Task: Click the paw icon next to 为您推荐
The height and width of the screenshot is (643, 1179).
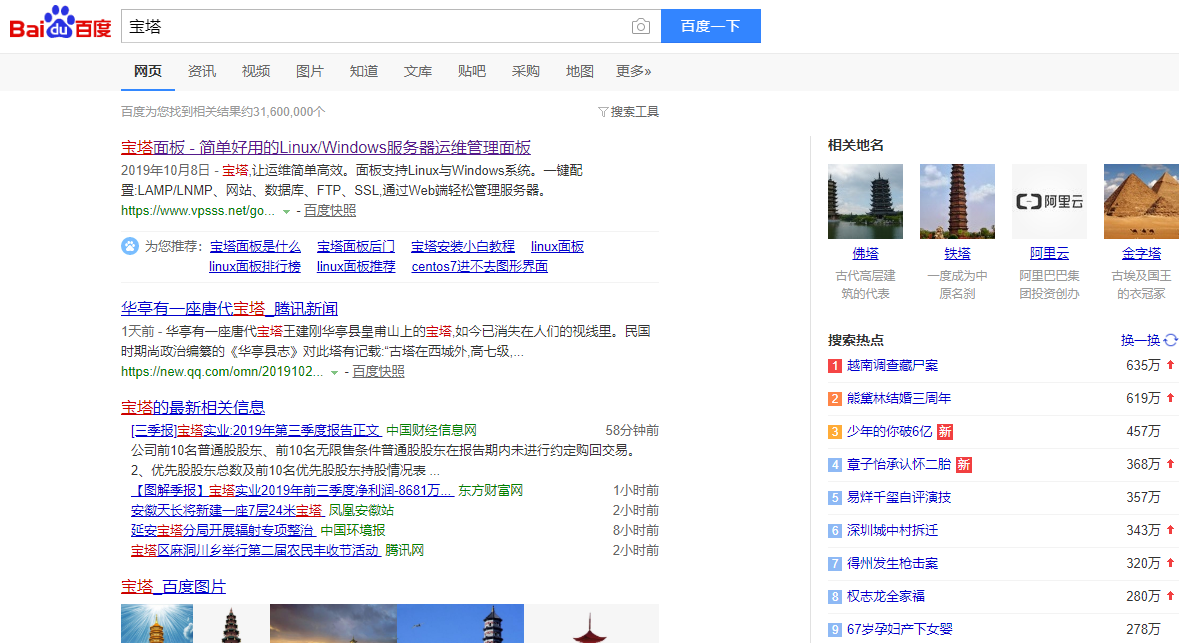Action: point(130,246)
